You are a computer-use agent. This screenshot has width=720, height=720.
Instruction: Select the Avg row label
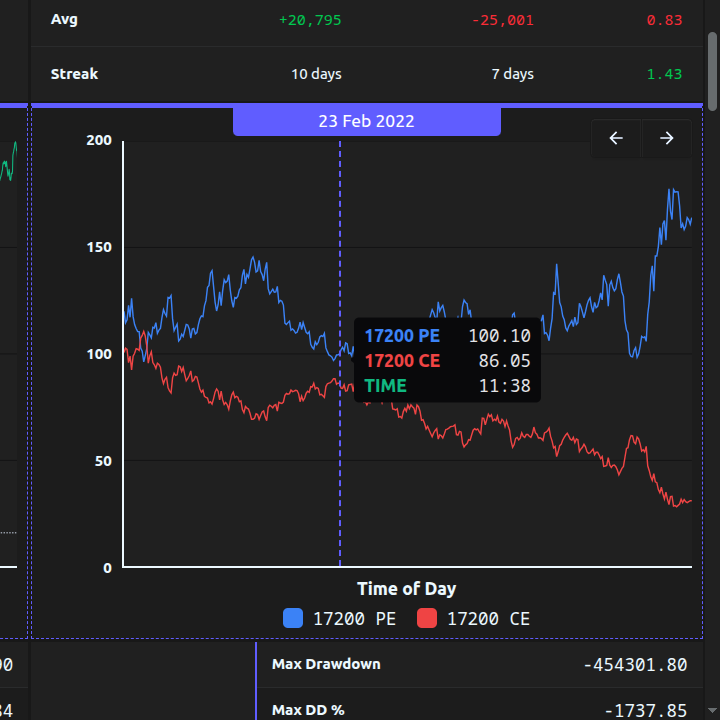(x=65, y=19)
